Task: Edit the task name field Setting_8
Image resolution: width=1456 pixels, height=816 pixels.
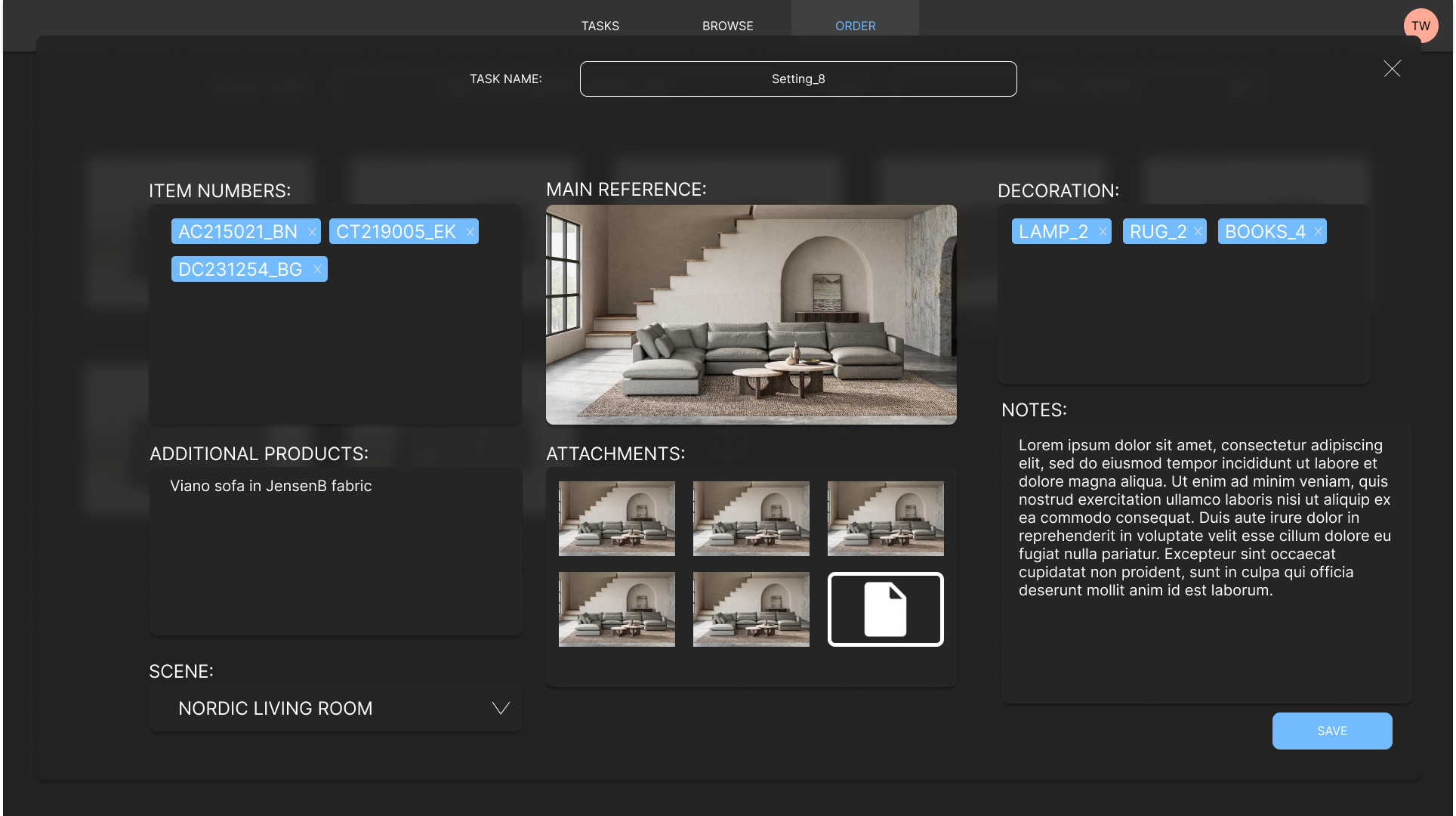Action: (x=798, y=79)
